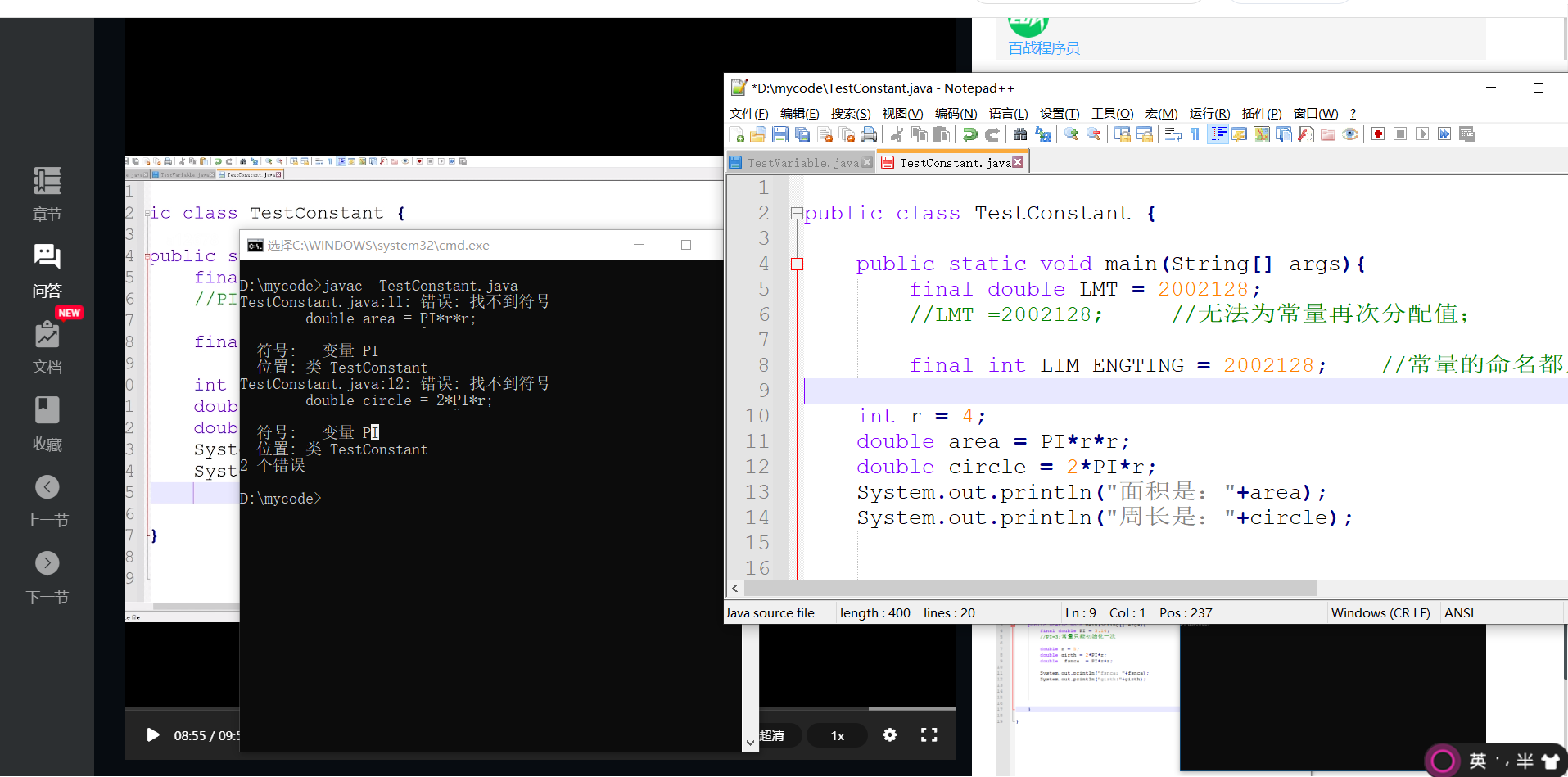Click the Play back macro toolbar icon
Image resolution: width=1568 pixels, height=777 pixels.
click(x=1422, y=134)
